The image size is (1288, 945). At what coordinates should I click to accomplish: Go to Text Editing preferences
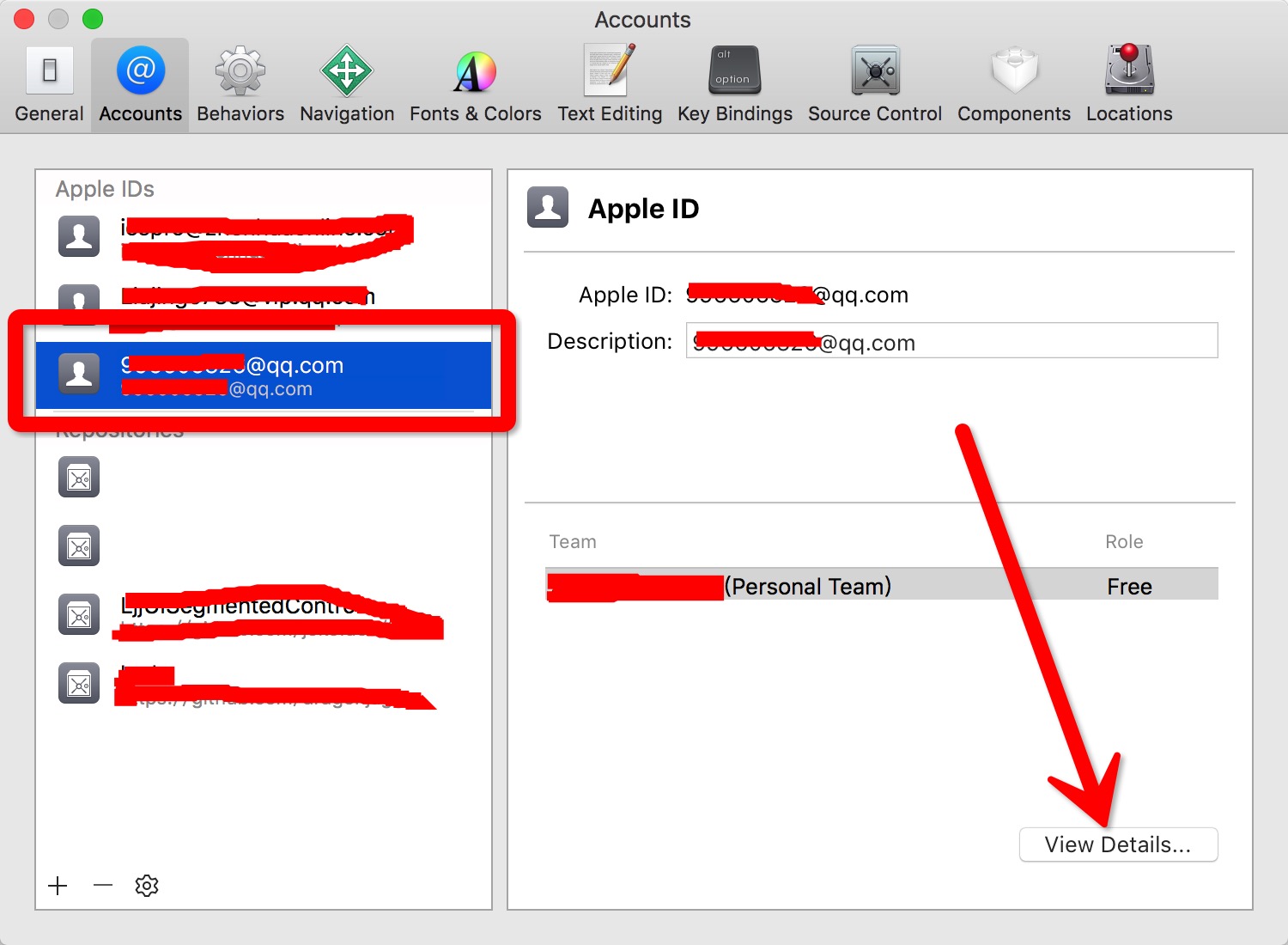[610, 84]
